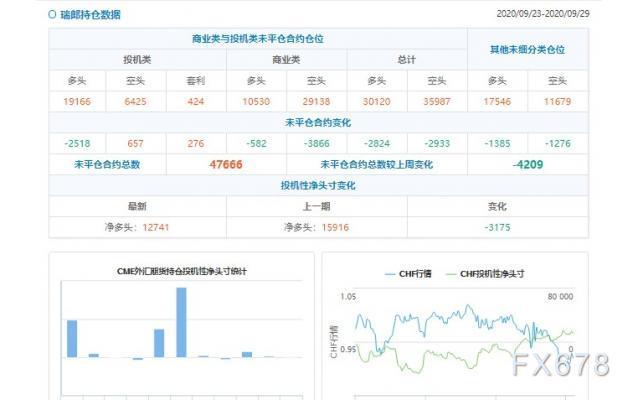Select the change value -582
Image resolution: width=640 pixels, height=400 pixels.
[256, 144]
